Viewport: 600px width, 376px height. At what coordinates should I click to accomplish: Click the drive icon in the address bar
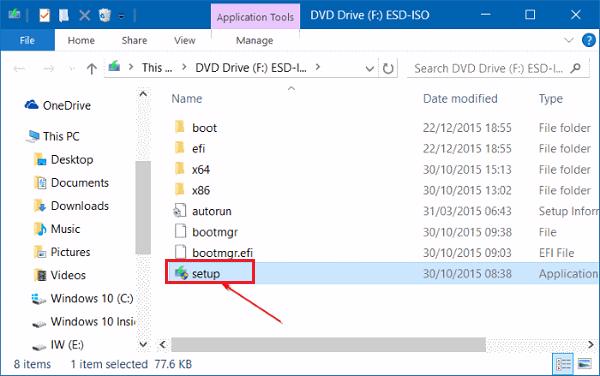[x=114, y=67]
